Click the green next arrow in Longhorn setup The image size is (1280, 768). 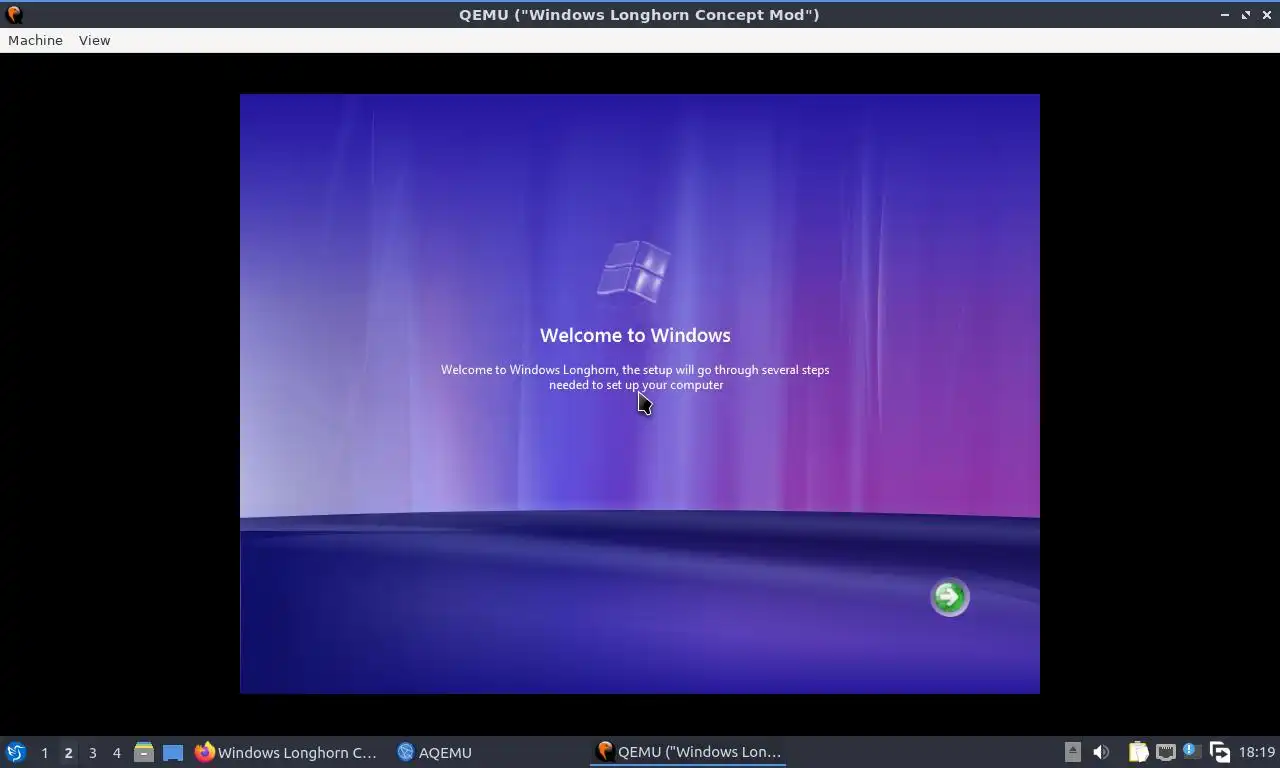(x=949, y=597)
